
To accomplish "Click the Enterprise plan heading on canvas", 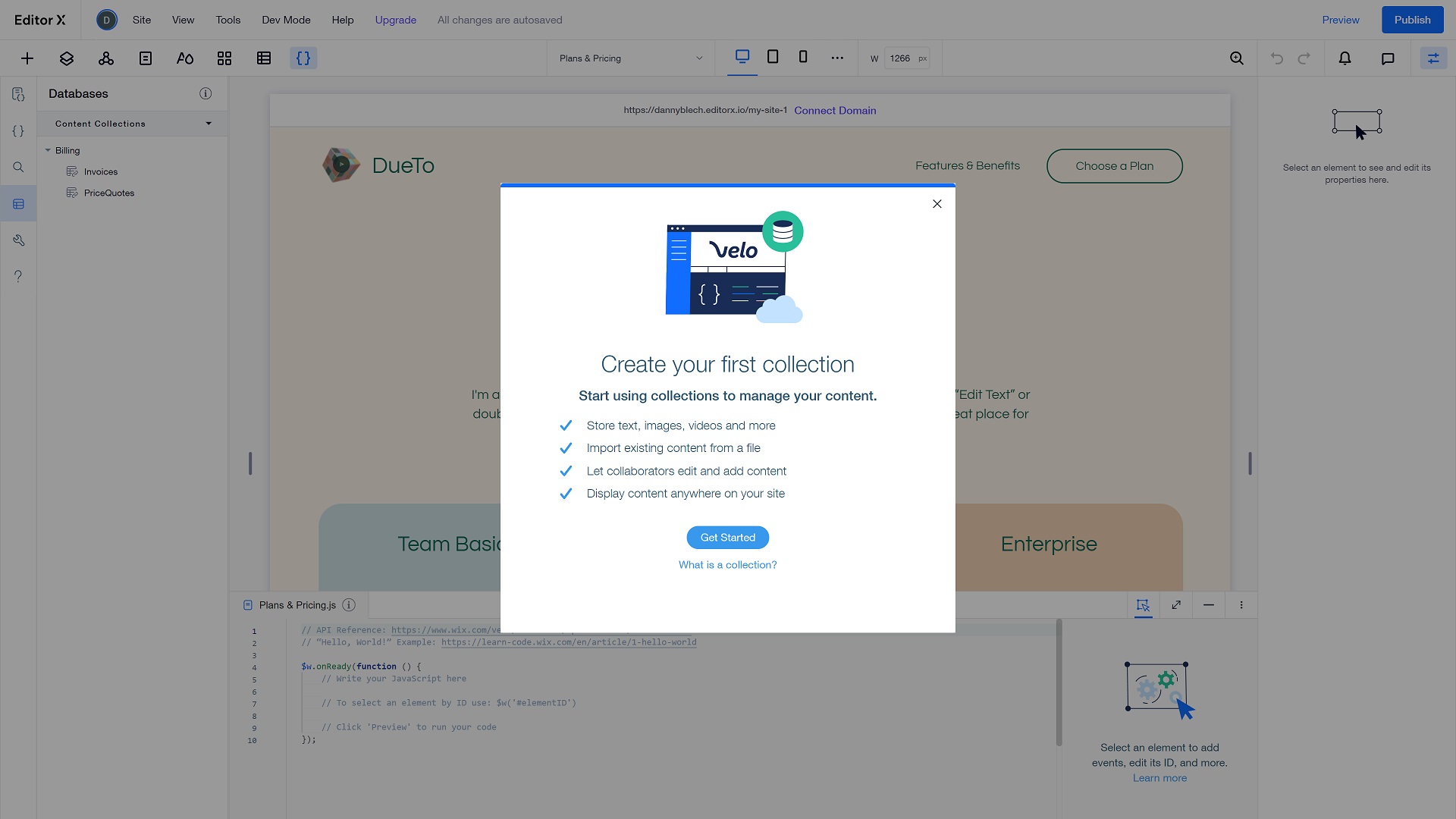I will [x=1049, y=544].
